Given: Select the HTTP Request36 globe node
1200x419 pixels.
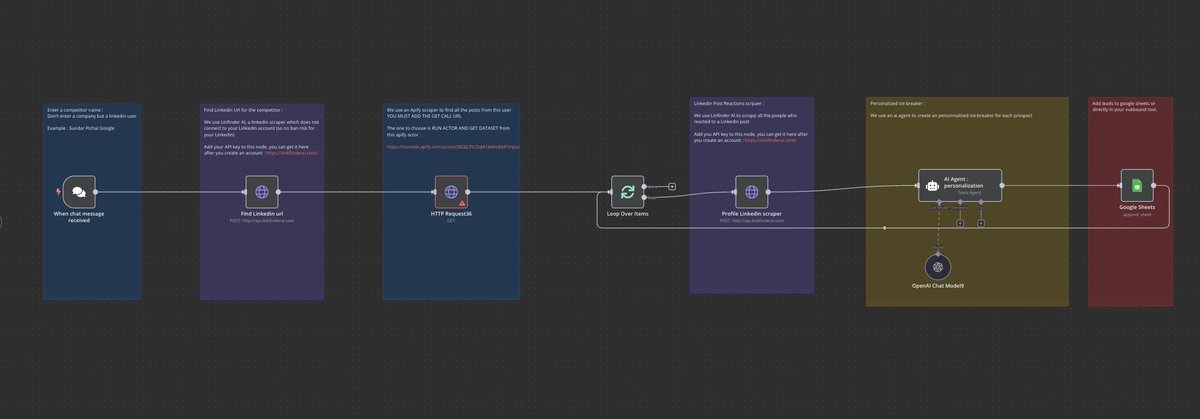Looking at the screenshot, I should pyautogui.click(x=451, y=191).
